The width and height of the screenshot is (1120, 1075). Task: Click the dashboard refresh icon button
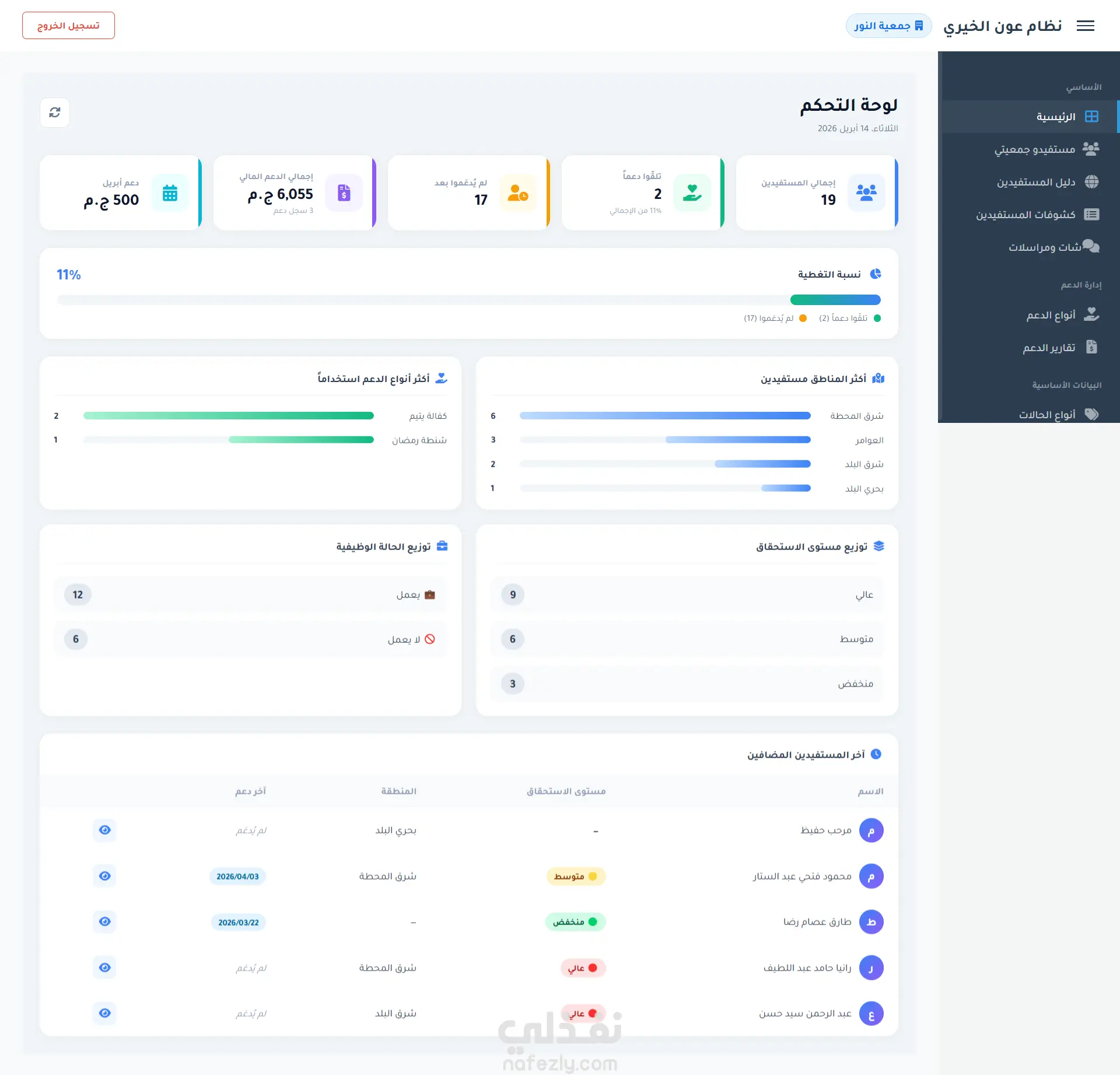click(55, 113)
